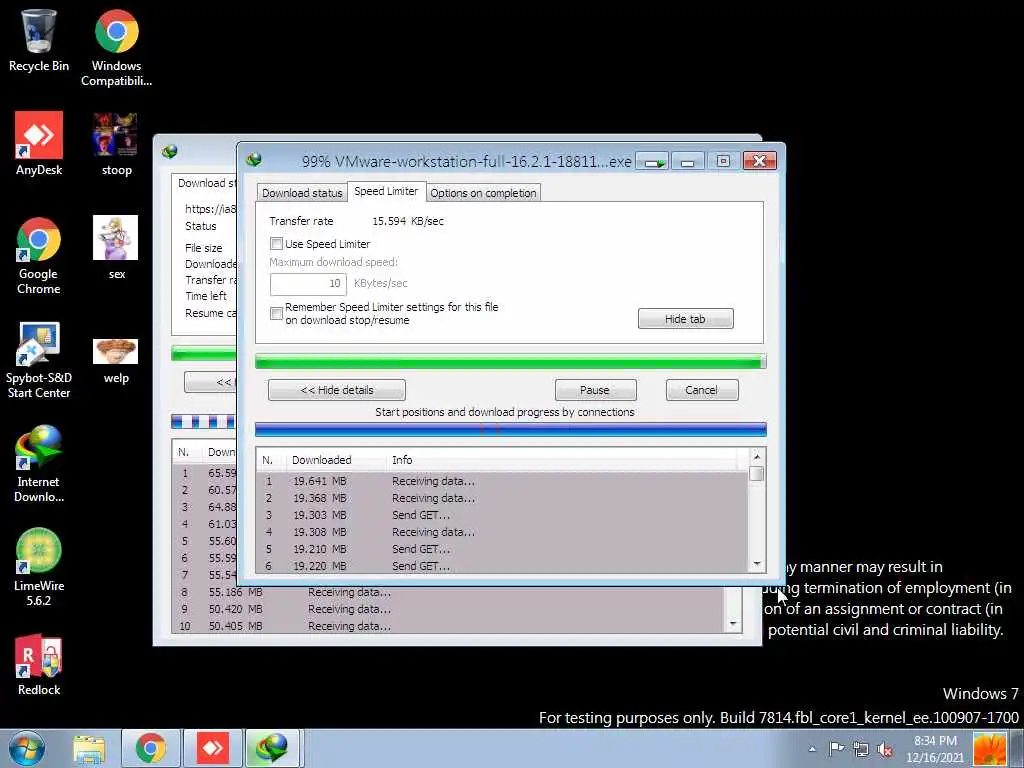
Task: Click the Downloaded column header
Action: [336, 460]
